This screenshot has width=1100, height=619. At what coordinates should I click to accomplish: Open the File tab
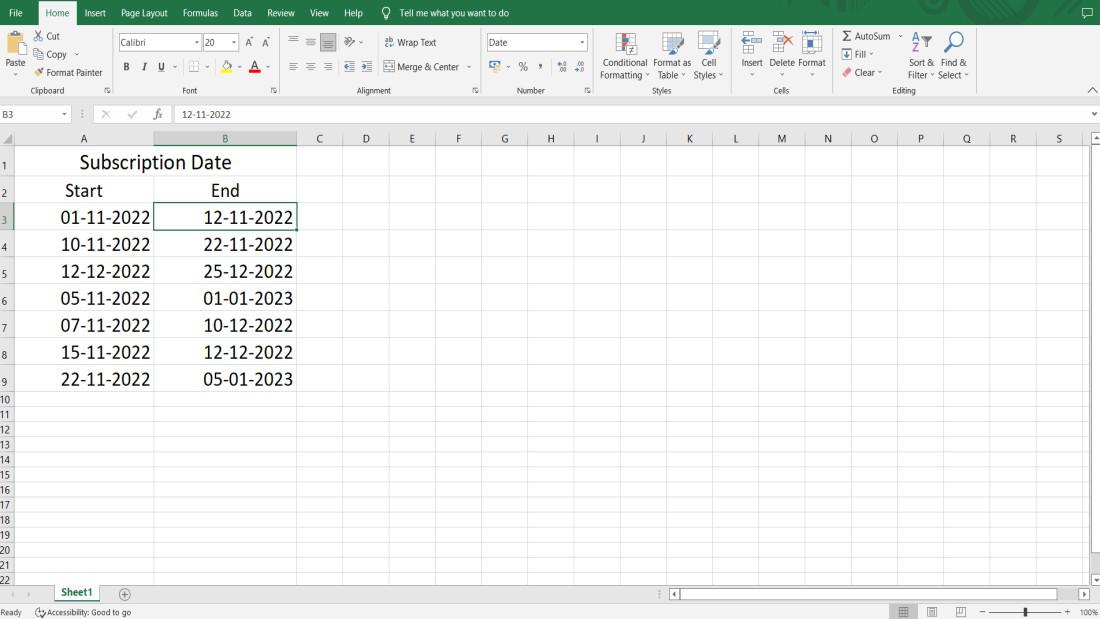coord(15,13)
